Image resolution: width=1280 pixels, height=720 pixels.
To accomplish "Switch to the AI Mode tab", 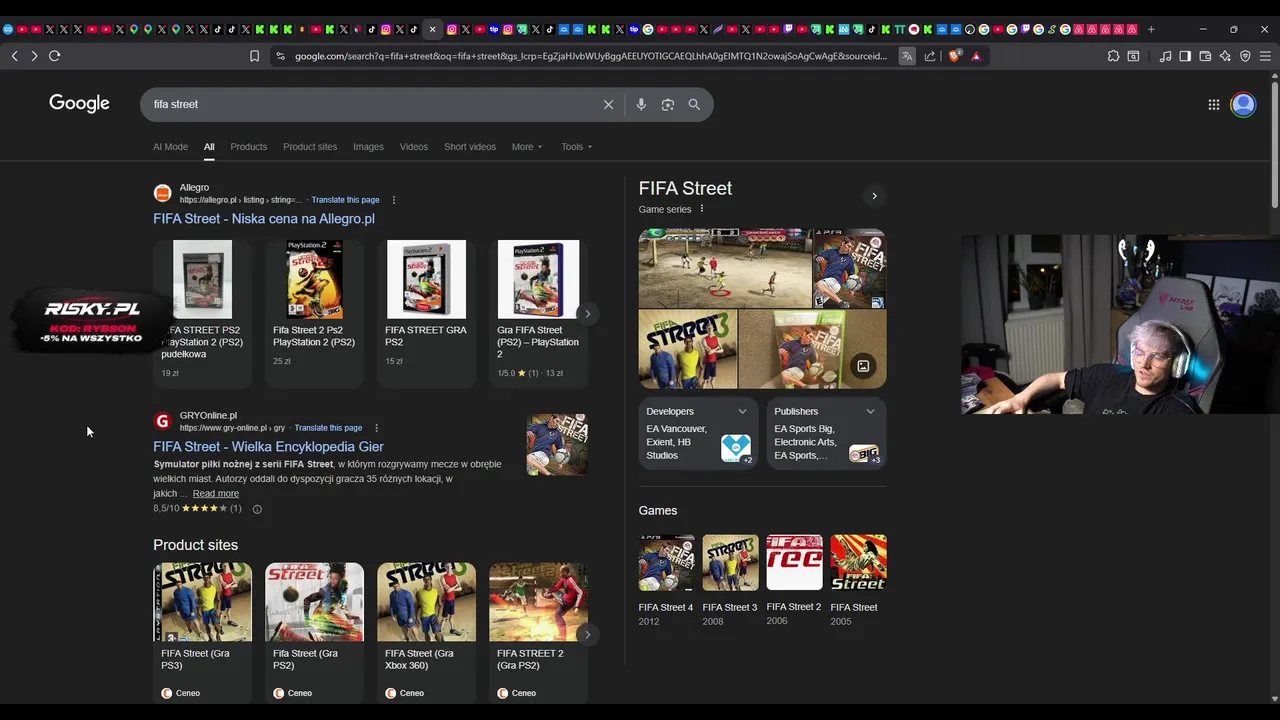I will pyautogui.click(x=170, y=147).
